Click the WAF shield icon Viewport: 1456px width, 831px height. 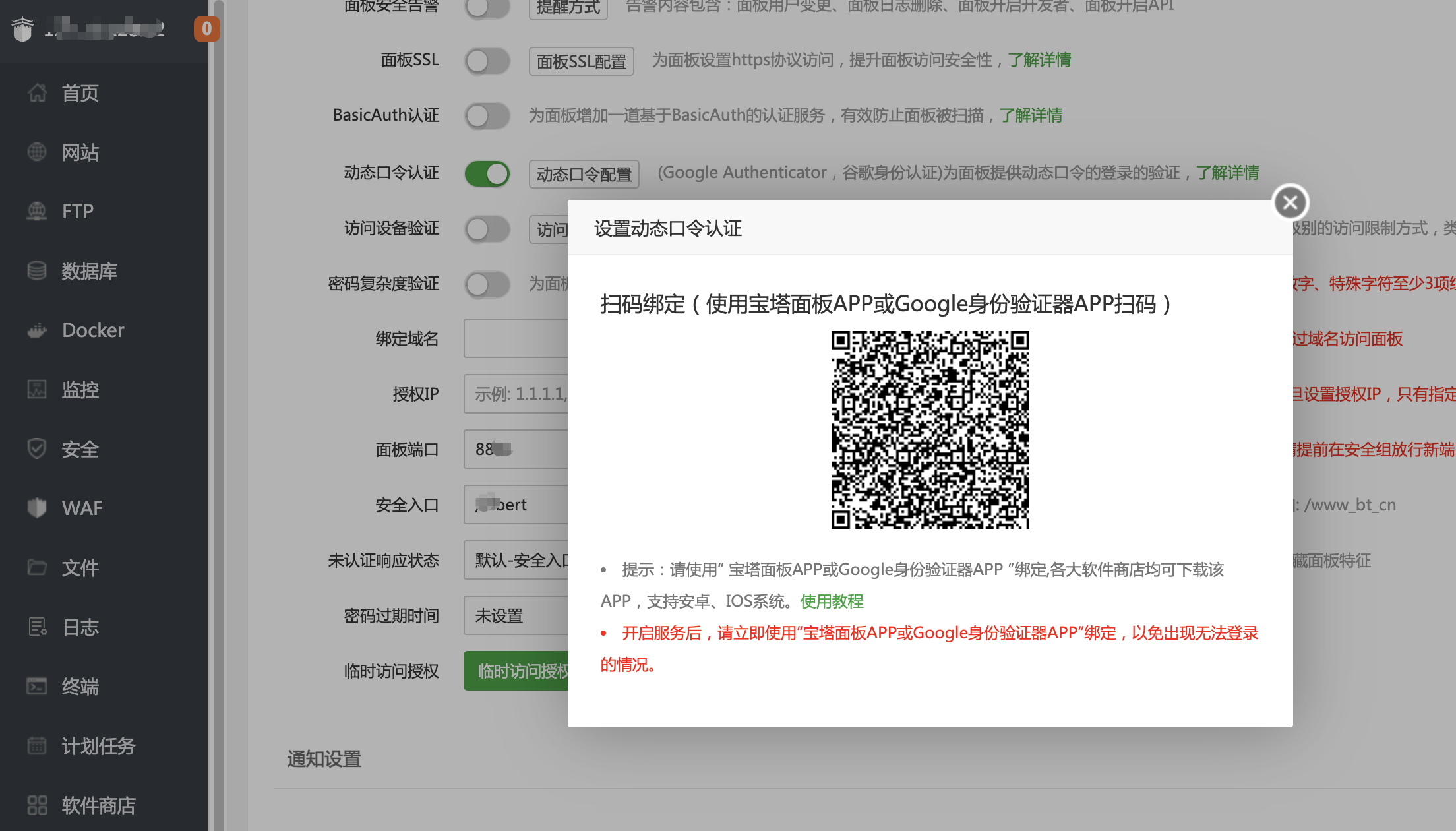[37, 508]
